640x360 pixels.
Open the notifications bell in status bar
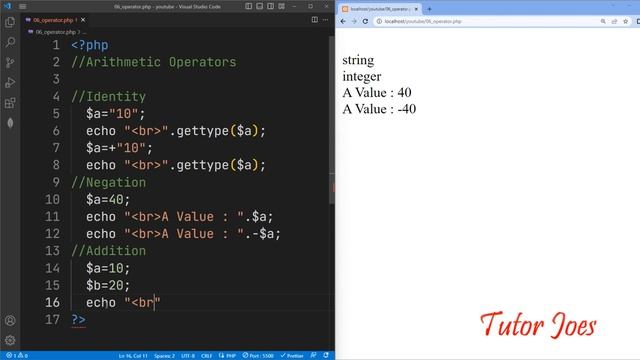tap(326, 356)
